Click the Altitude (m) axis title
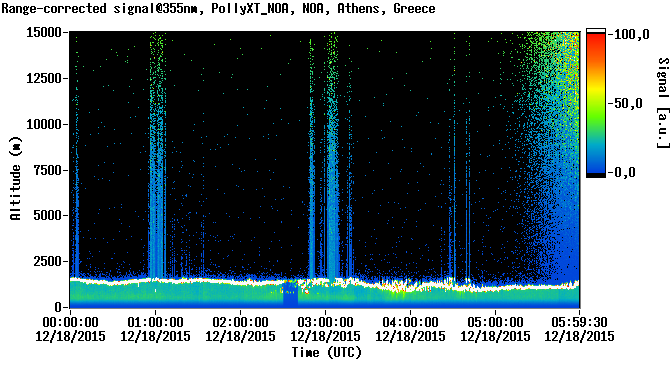672x378 pixels. point(15,178)
